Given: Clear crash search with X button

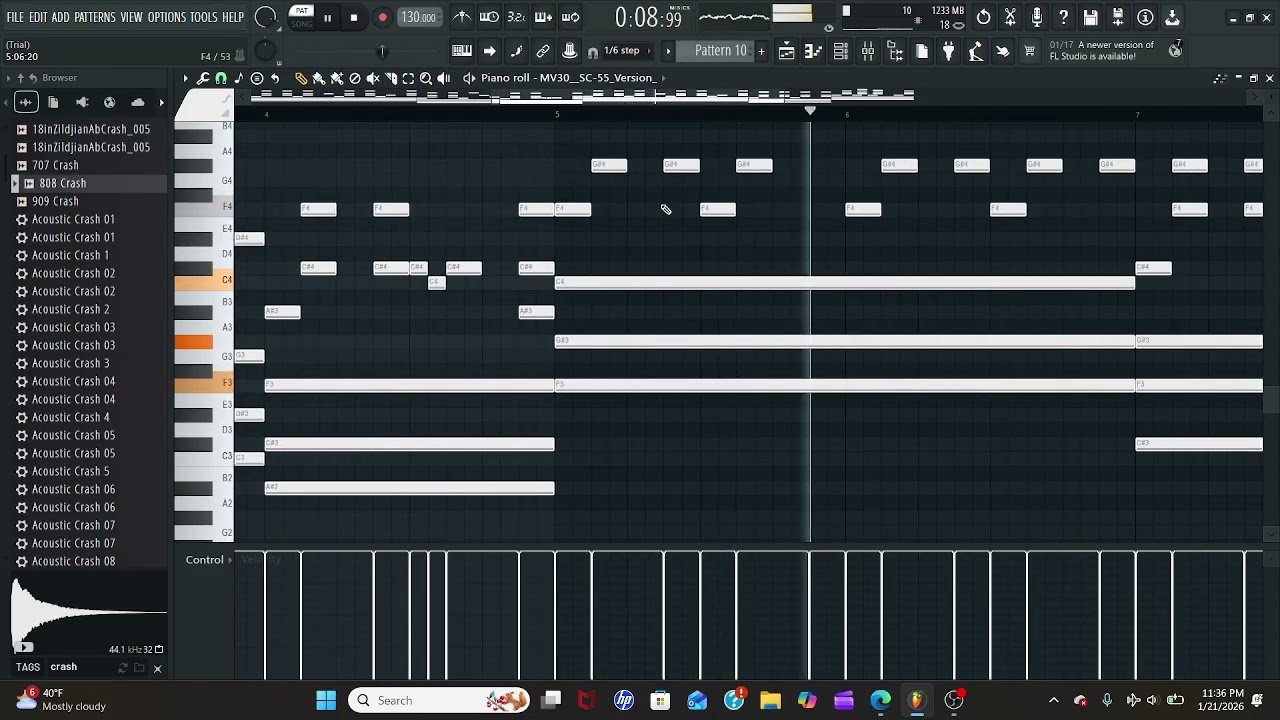Looking at the screenshot, I should (x=157, y=668).
